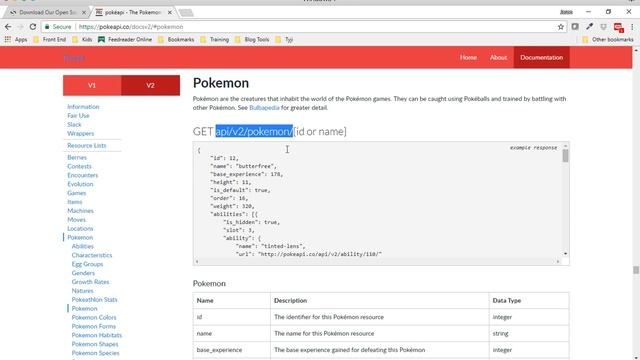Jump to Berries in sidebar
The height and width of the screenshot is (360, 640).
tap(77, 157)
